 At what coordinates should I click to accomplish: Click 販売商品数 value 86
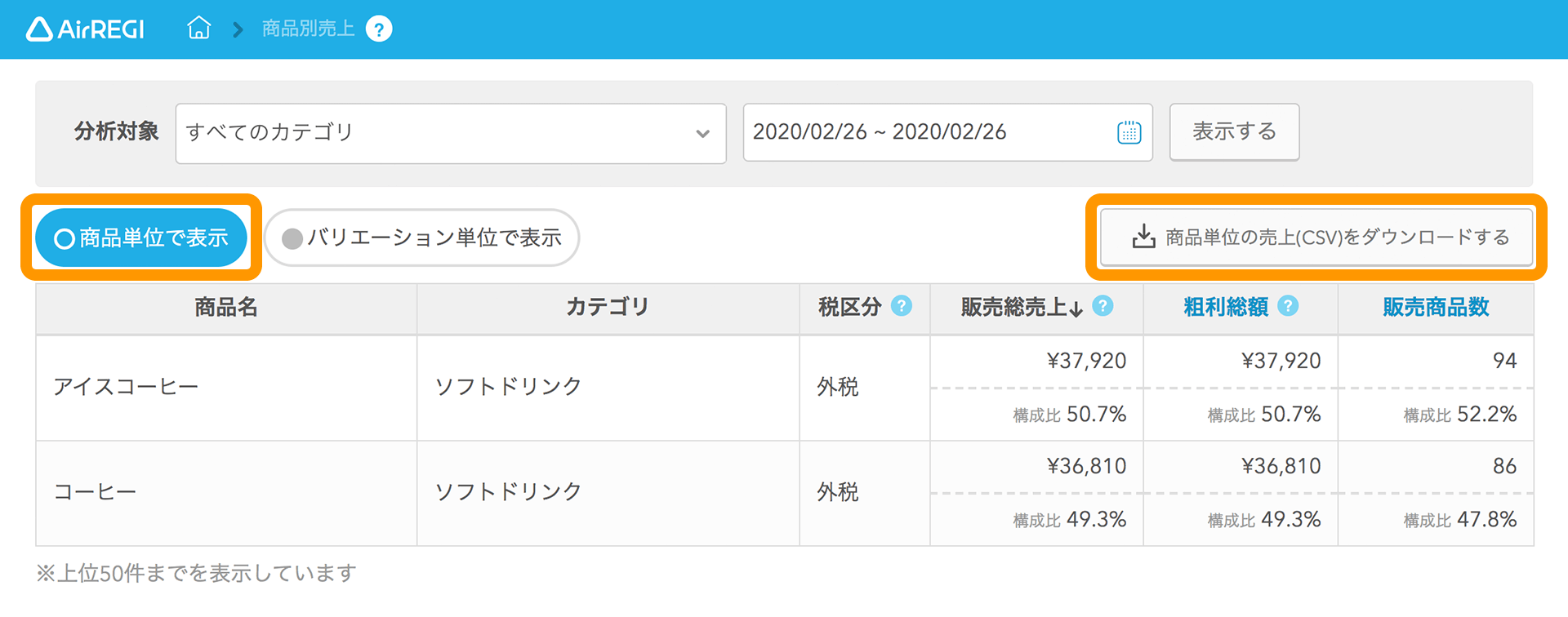coord(1504,466)
